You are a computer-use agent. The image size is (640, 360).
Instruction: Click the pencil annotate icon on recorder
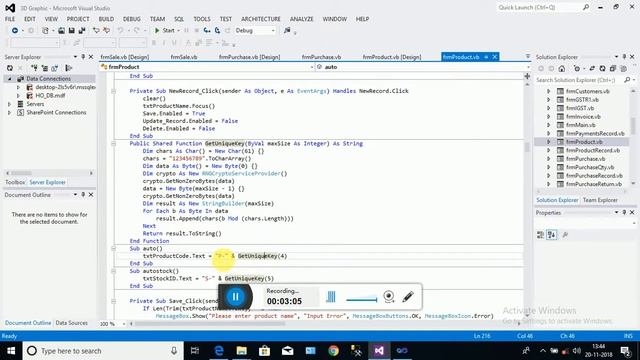pos(408,297)
